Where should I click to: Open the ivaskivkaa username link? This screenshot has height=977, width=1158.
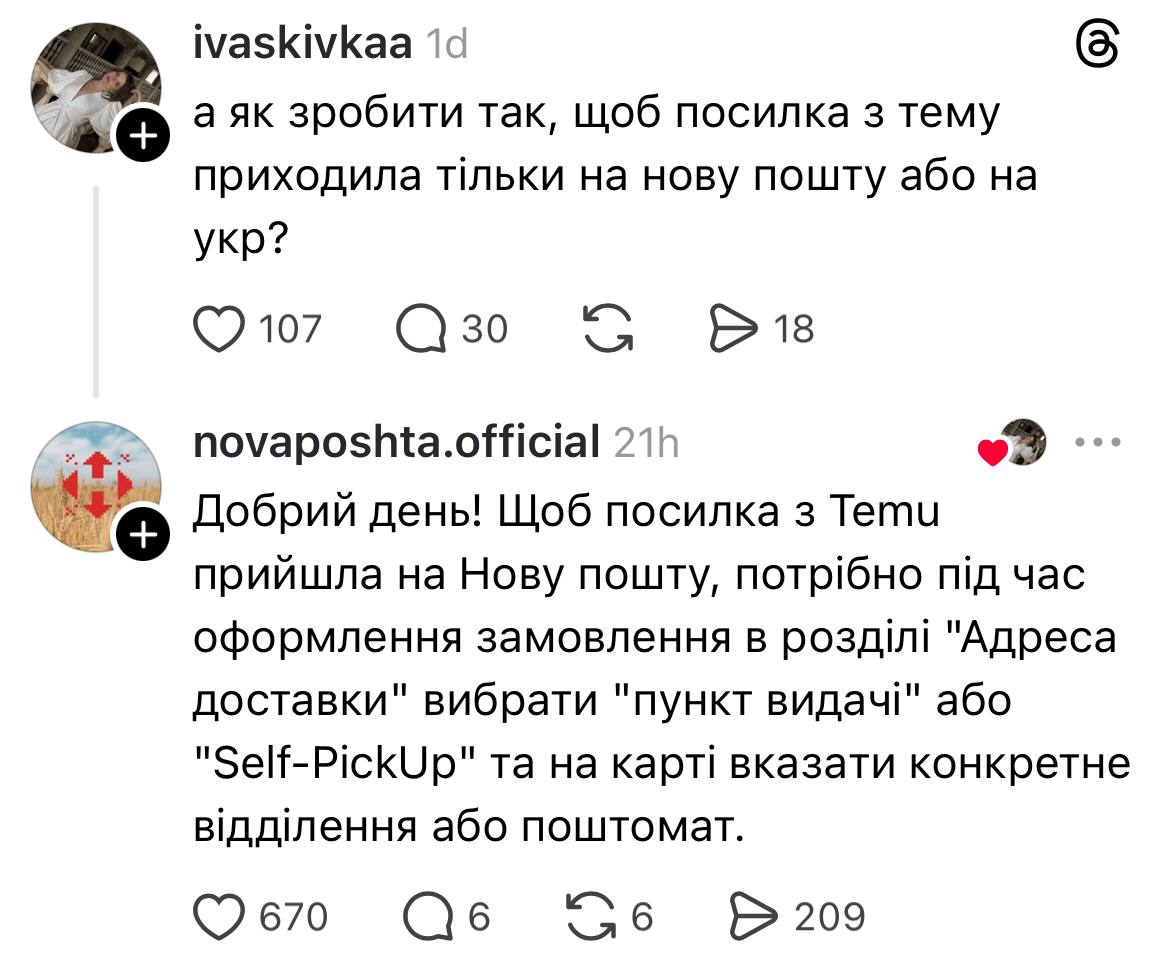pos(301,44)
